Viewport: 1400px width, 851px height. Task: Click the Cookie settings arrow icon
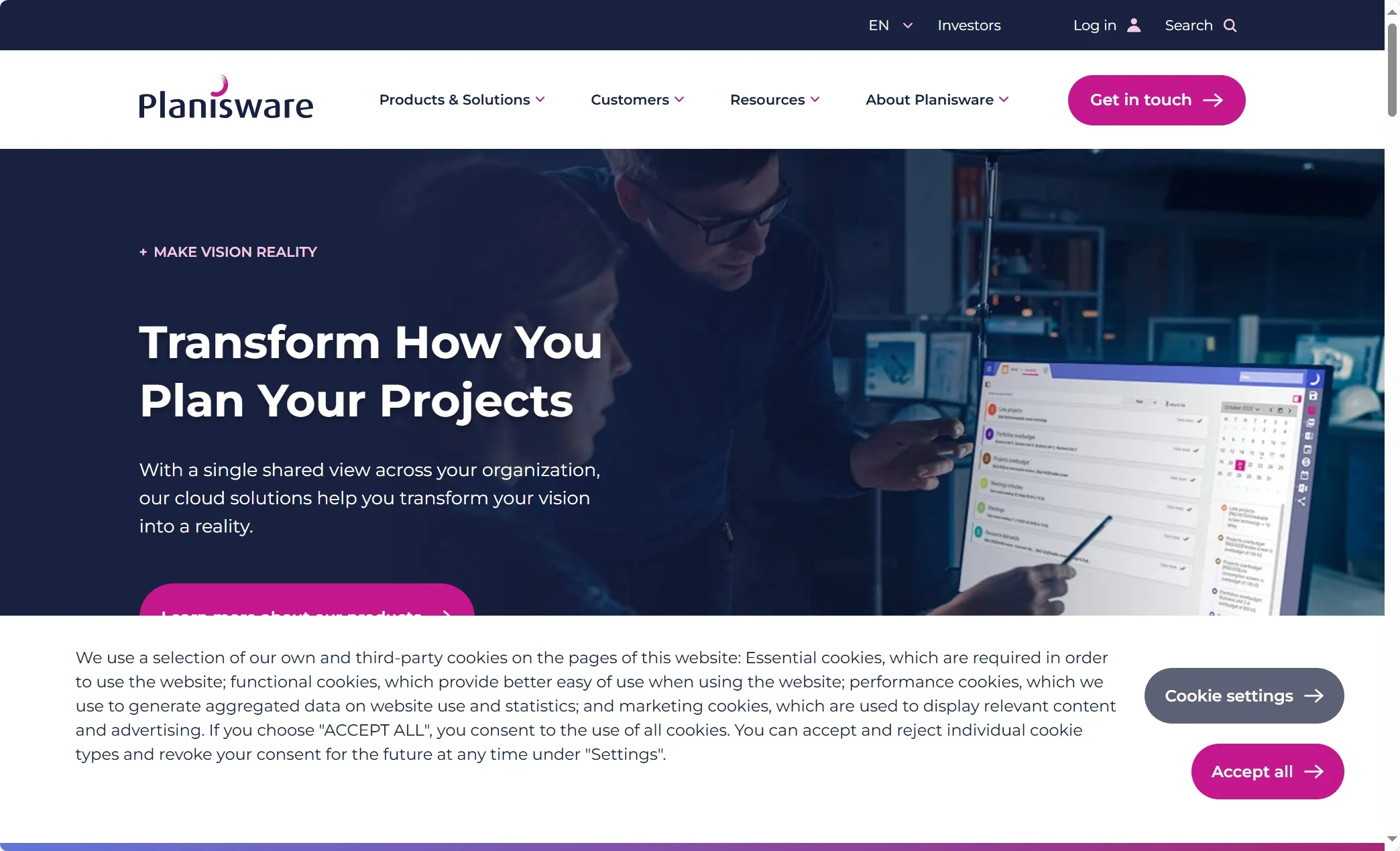[x=1316, y=695]
